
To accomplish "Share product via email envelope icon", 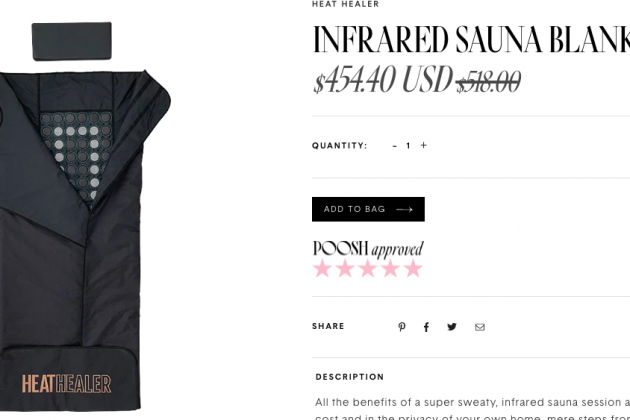I will tap(480, 327).
